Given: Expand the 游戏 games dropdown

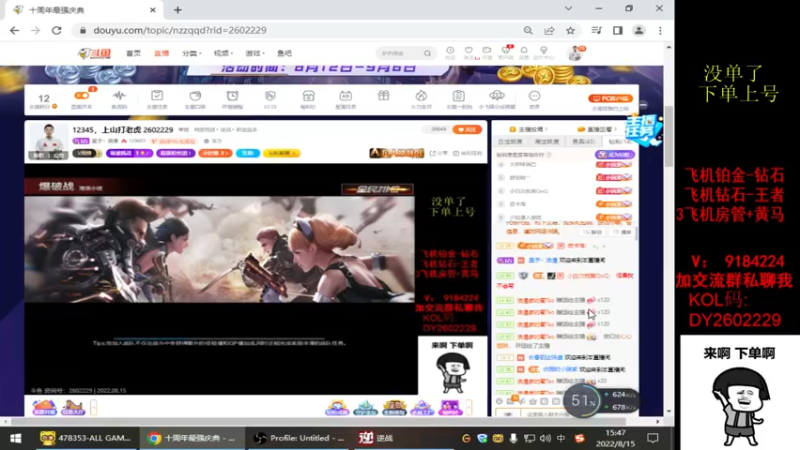Looking at the screenshot, I should 255,53.
